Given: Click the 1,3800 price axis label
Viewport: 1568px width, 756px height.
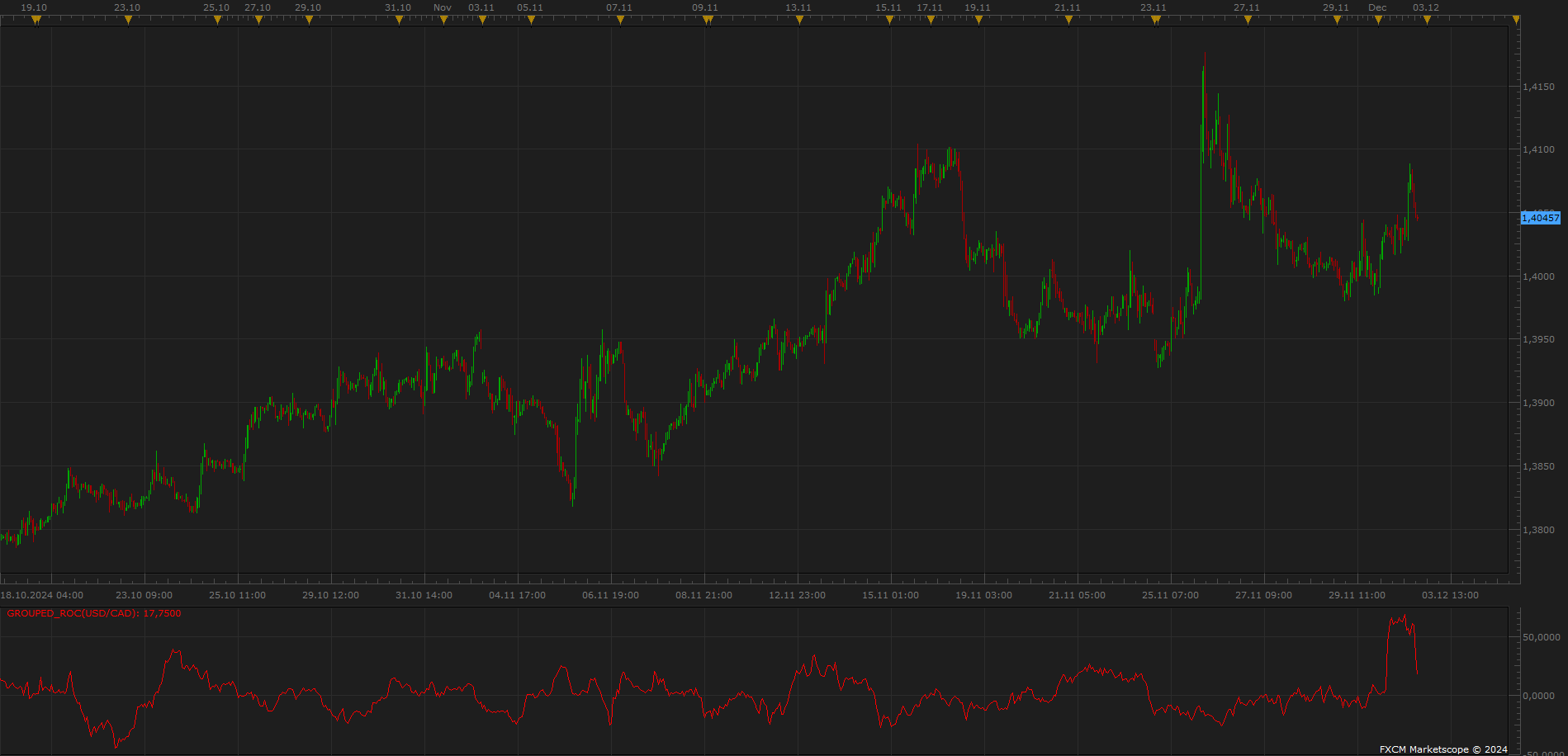Looking at the screenshot, I should click(x=1538, y=530).
